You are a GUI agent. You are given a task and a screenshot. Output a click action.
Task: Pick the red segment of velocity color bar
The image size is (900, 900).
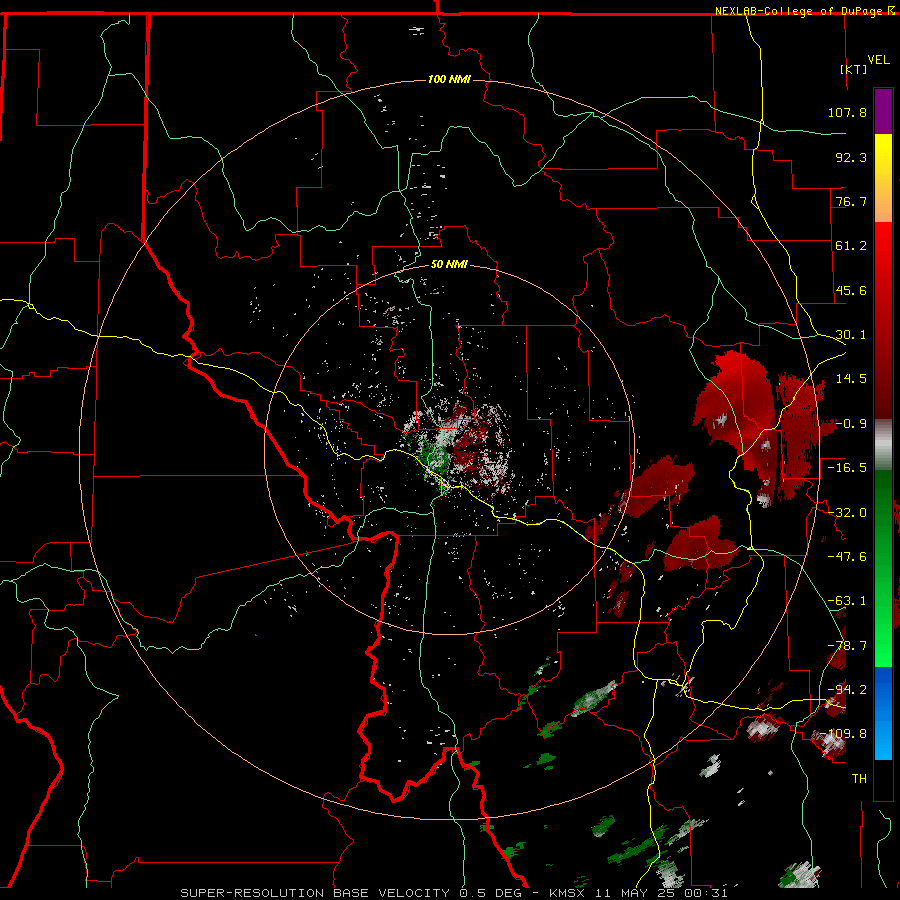[x=883, y=320]
